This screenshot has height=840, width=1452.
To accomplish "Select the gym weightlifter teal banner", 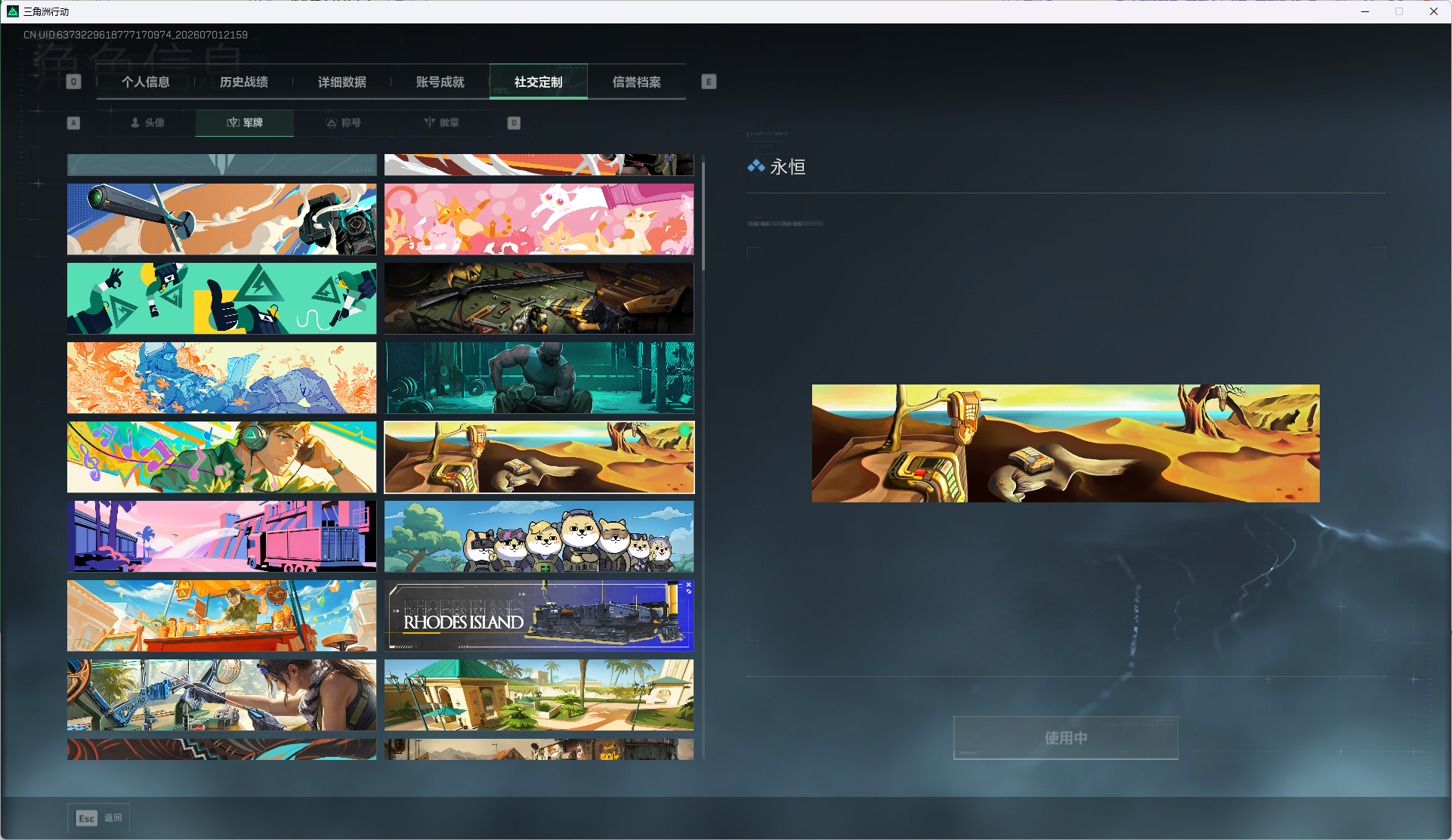I will click(539, 378).
